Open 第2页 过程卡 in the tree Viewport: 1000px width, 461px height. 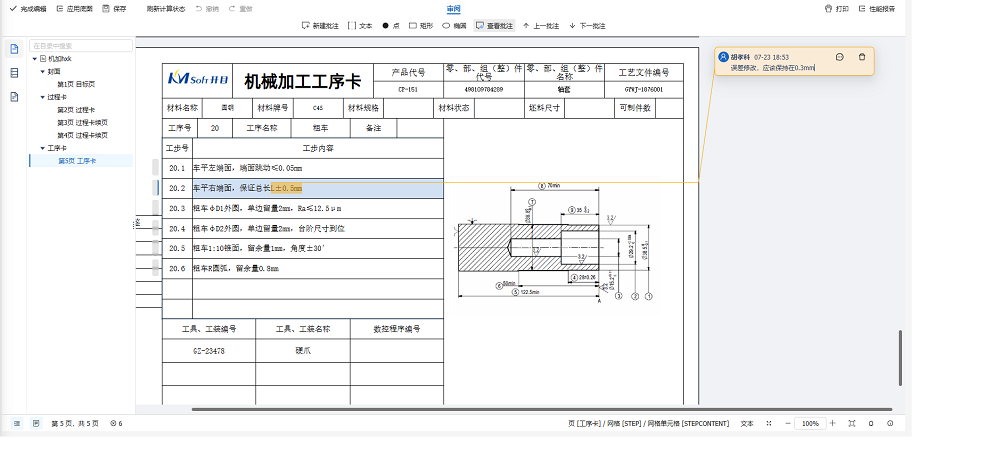pyautogui.click(x=76, y=110)
